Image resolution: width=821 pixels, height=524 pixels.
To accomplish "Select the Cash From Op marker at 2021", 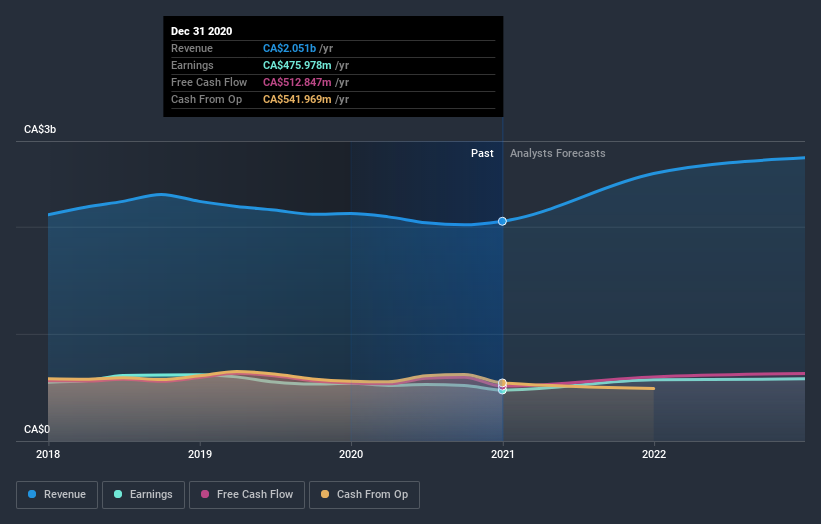I will pos(502,383).
